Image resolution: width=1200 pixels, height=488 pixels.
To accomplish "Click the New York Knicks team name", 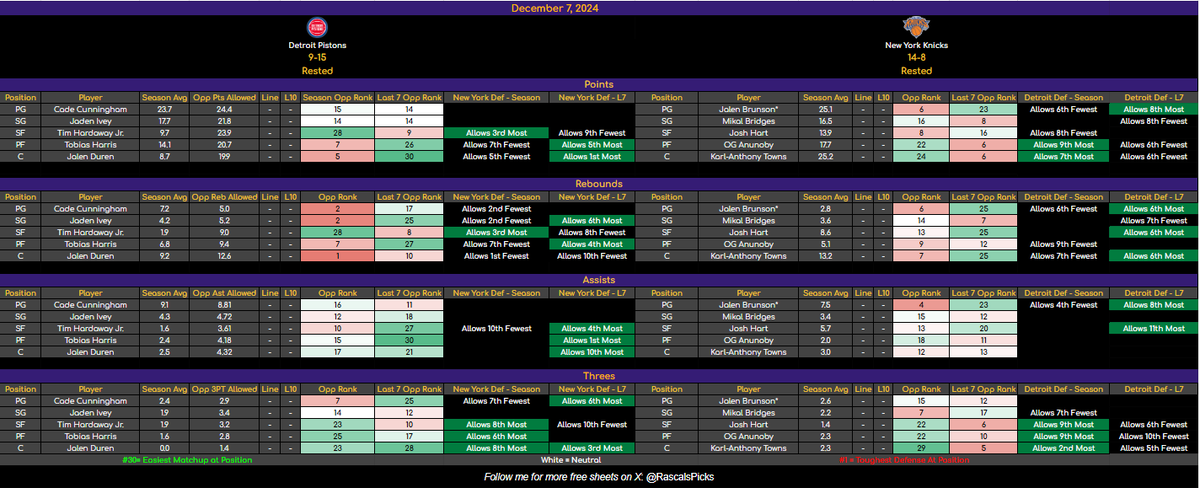I will 916,46.
